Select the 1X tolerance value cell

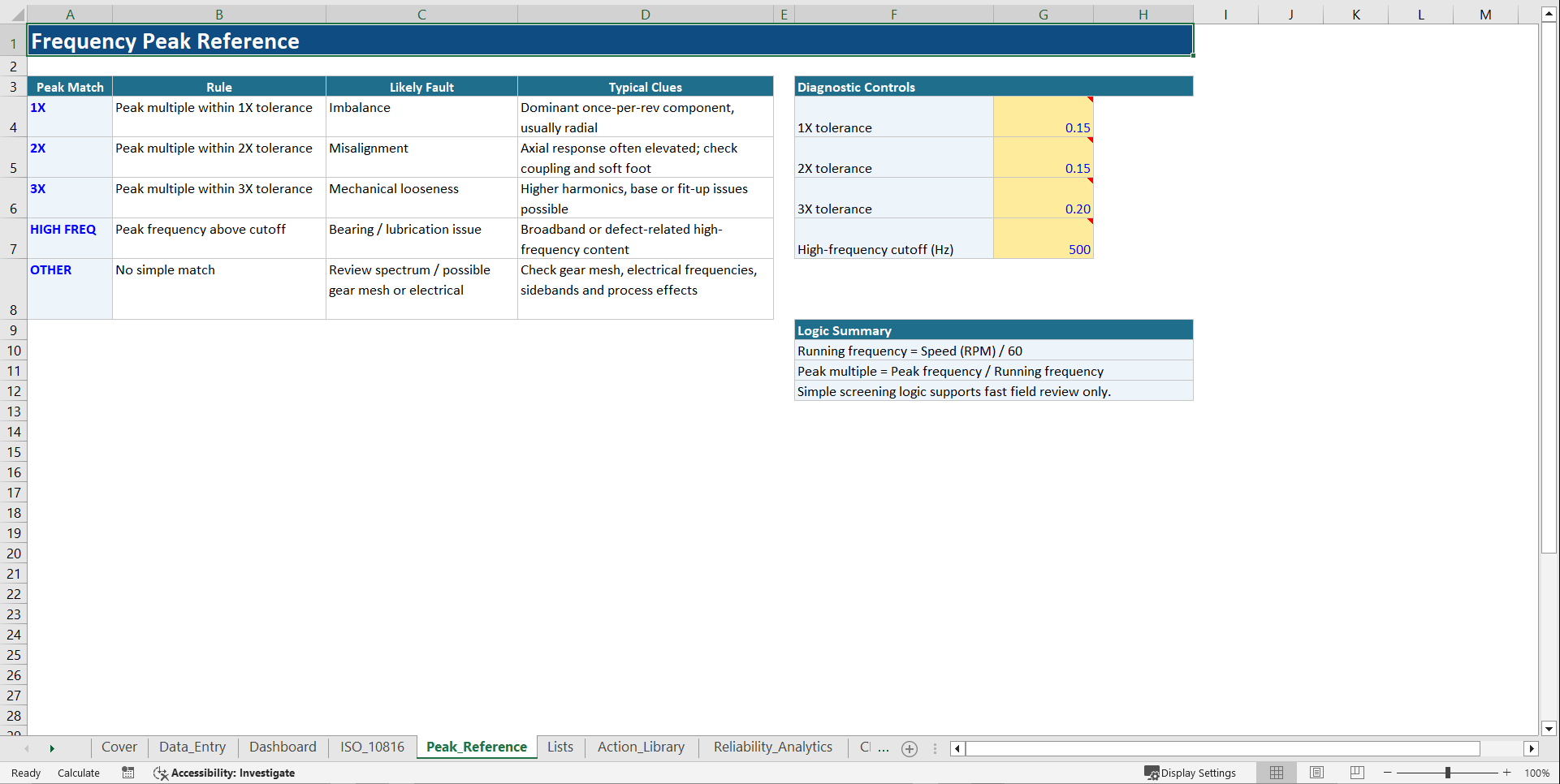click(1044, 117)
